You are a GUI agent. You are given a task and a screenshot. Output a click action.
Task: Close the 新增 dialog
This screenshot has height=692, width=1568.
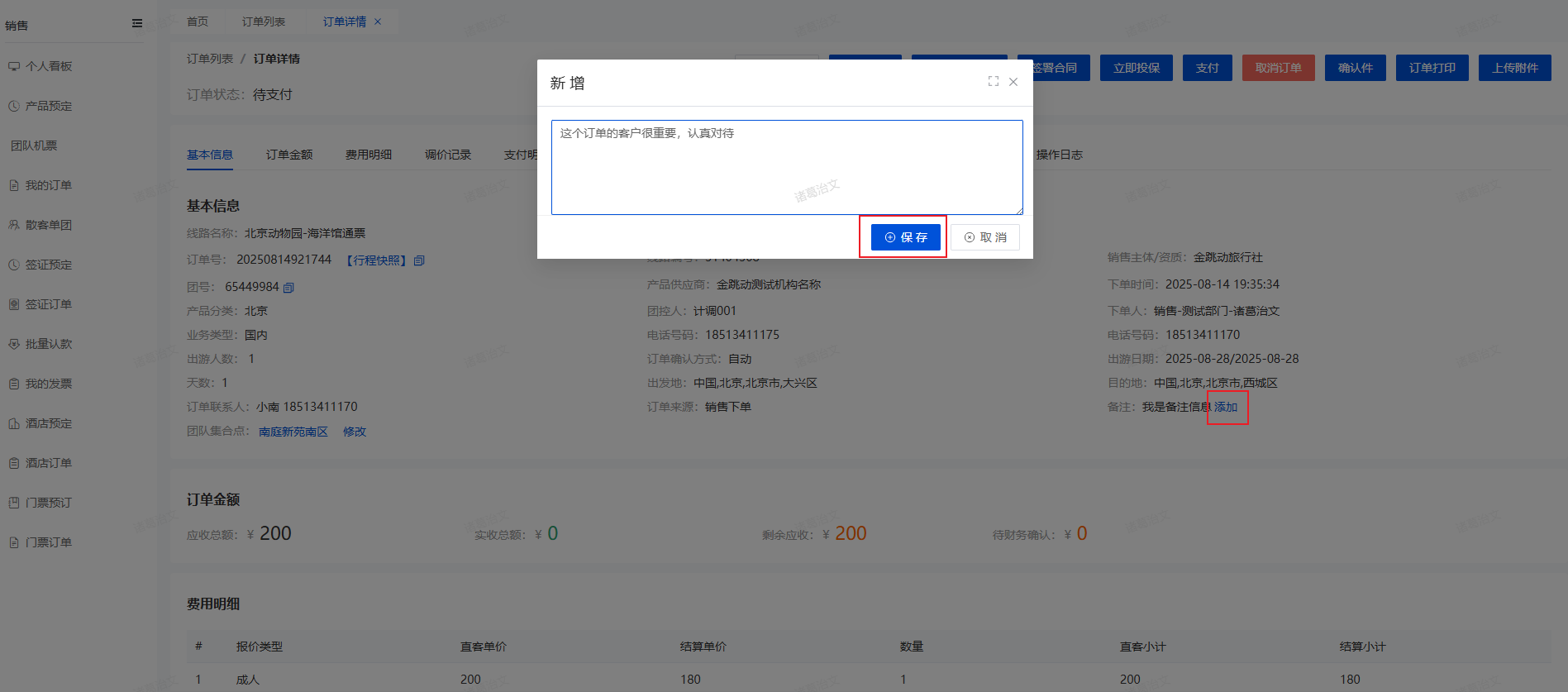1013,82
